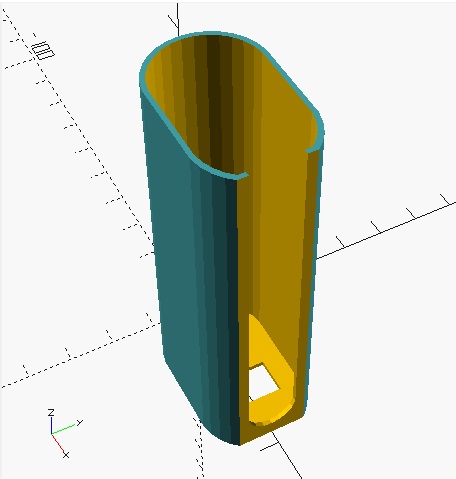The image size is (456, 479).
Task: Click the Z label on the axis indicator
Action: (51, 413)
